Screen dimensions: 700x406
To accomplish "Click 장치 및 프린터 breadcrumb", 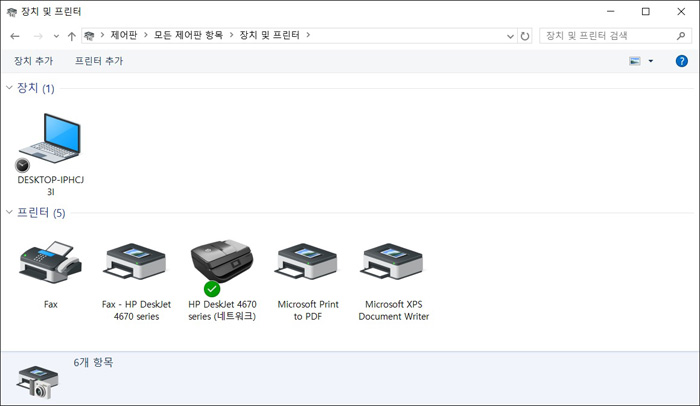I will pos(269,35).
